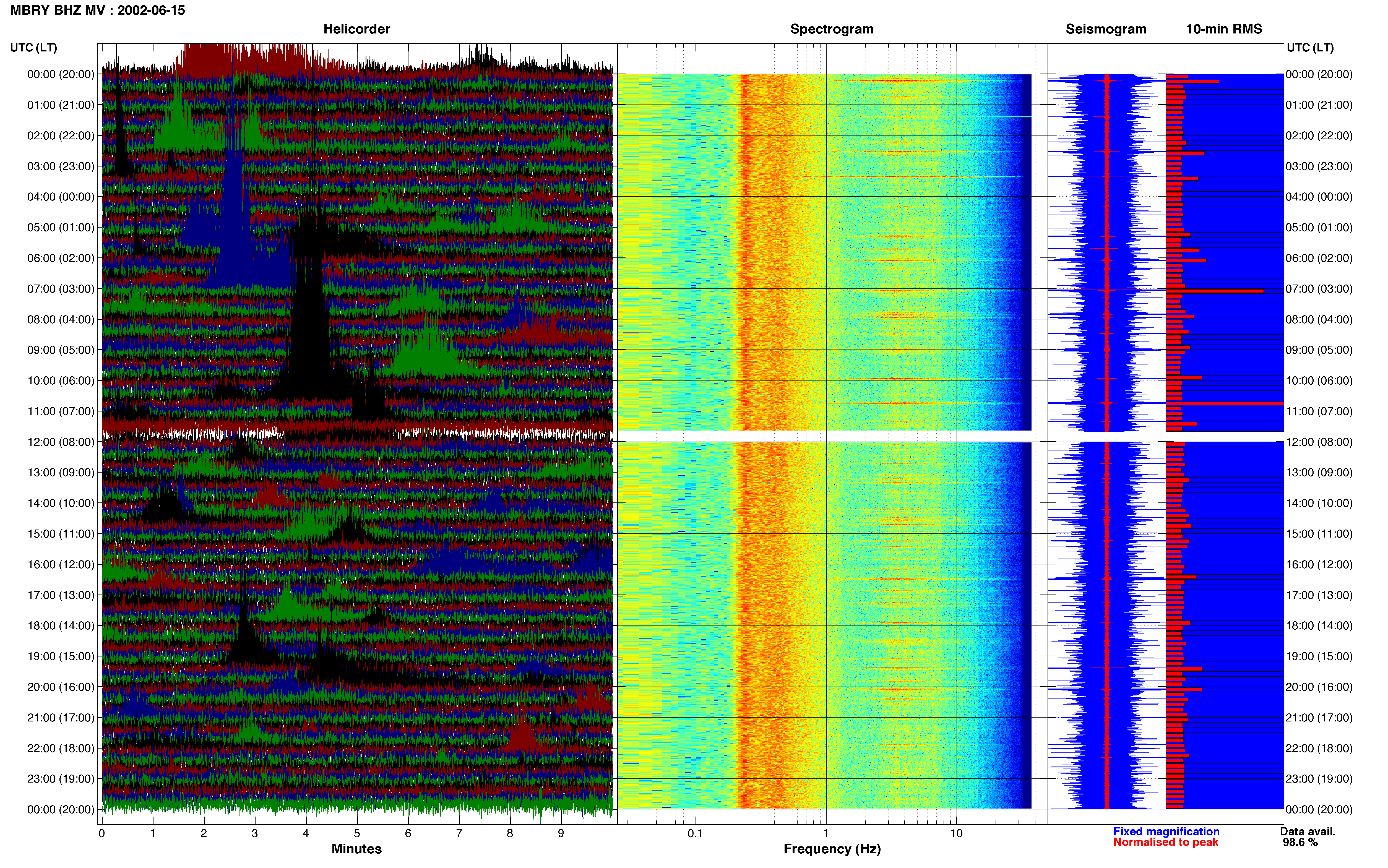Click the 'MBRY BHZ MV : 2002-06-15' title
1388x868 pixels.
tap(98, 10)
